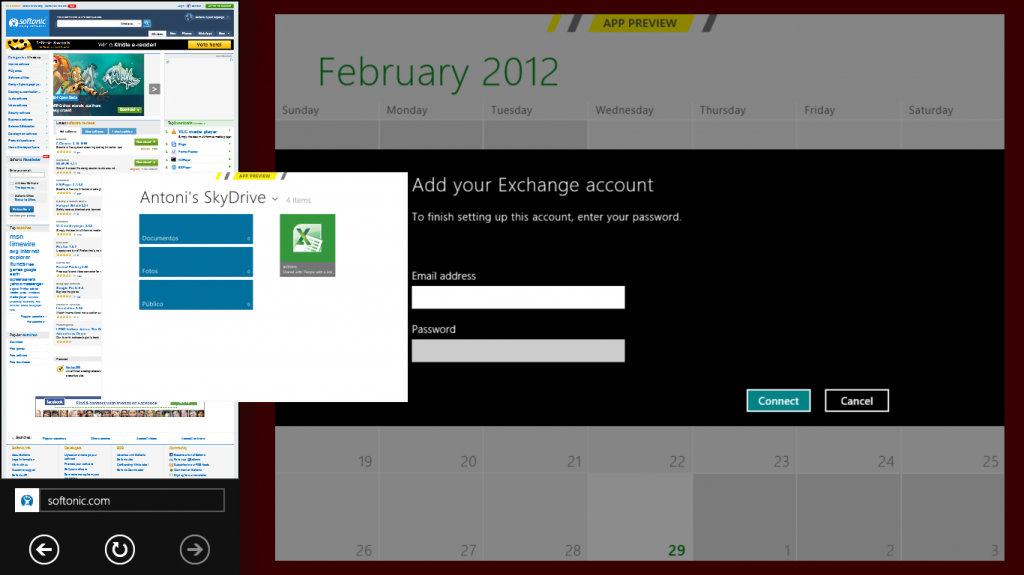Screen dimensions: 1024x575
Task: Click the blue Subscribe button in newsletter box
Action: coord(22,209)
